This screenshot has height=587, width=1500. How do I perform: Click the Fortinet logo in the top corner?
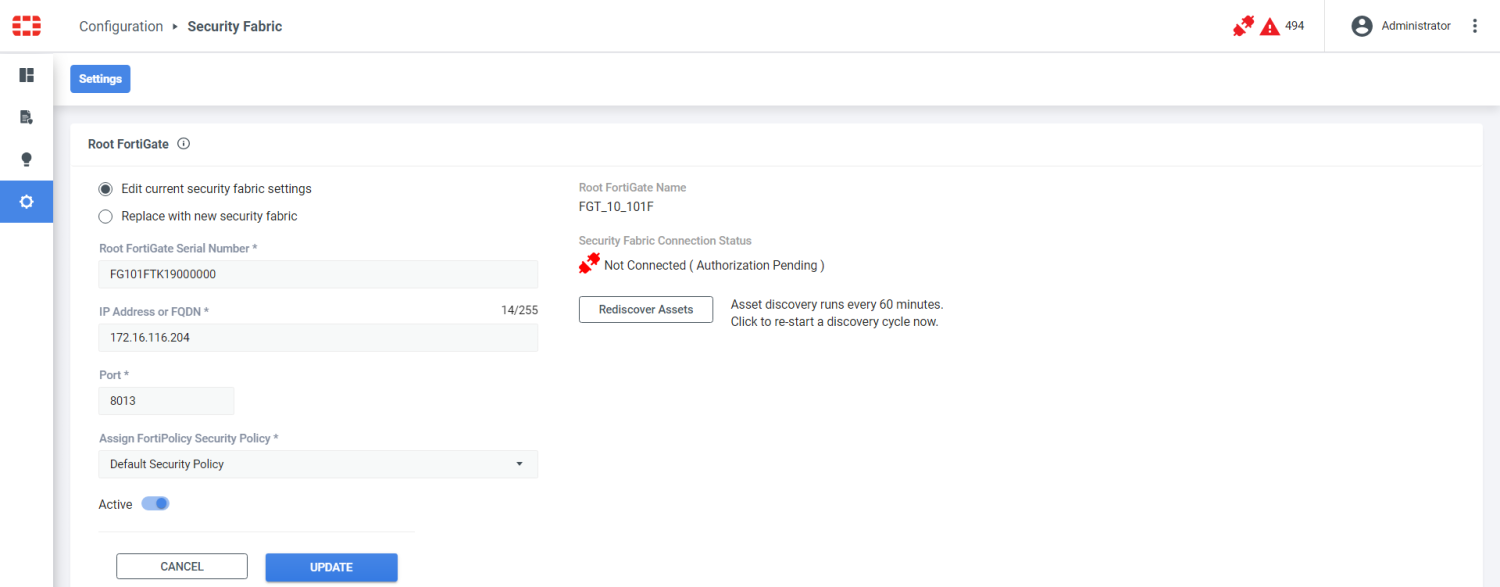[x=26, y=25]
